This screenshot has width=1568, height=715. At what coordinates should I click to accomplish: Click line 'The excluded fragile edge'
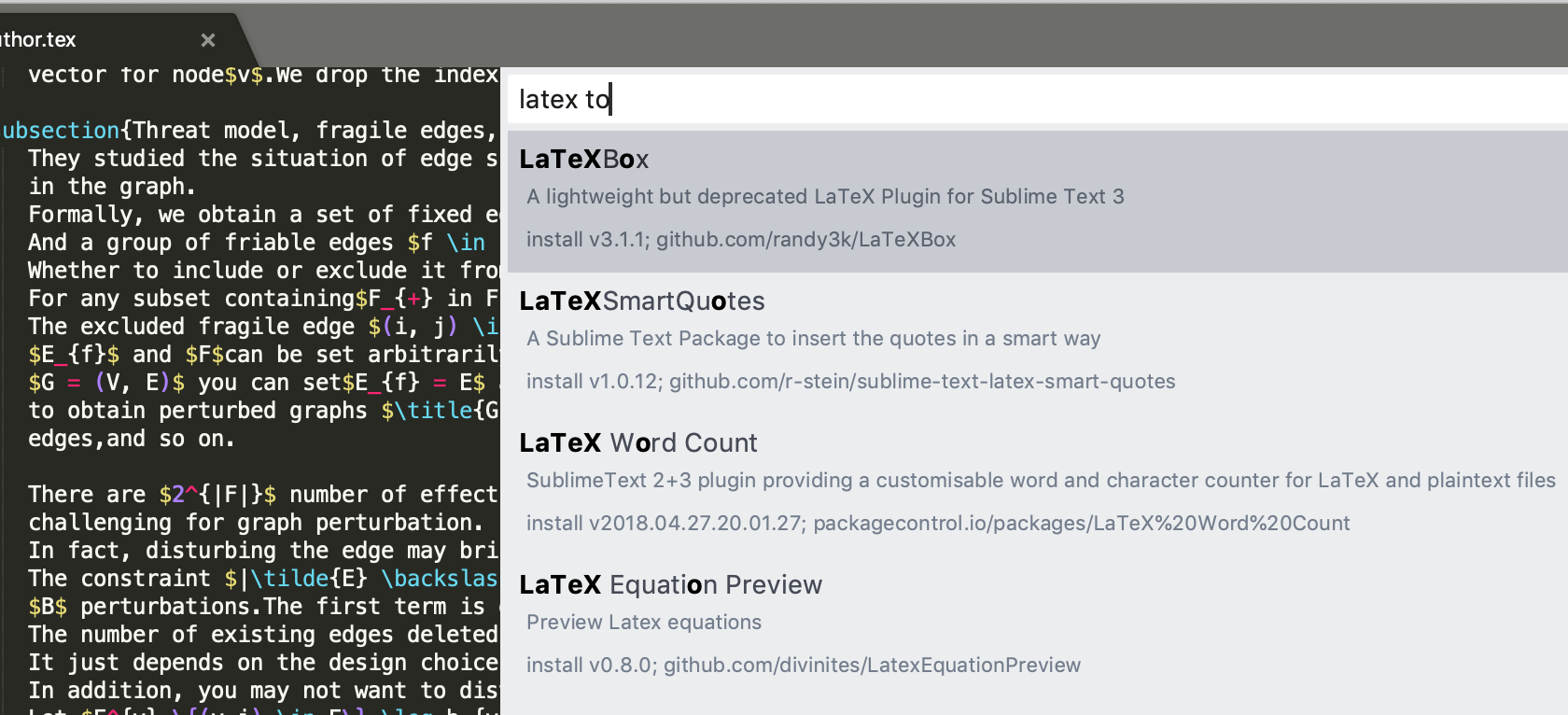point(263,327)
